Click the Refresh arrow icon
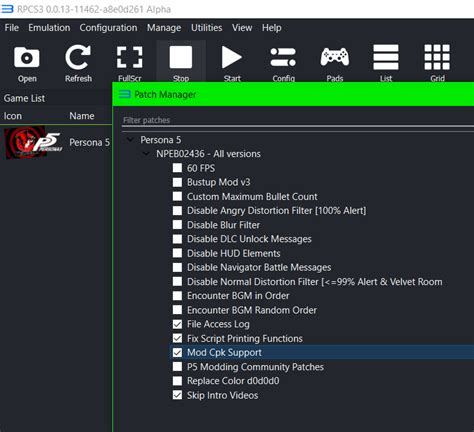Image resolution: width=474 pixels, height=432 pixels. [78, 57]
